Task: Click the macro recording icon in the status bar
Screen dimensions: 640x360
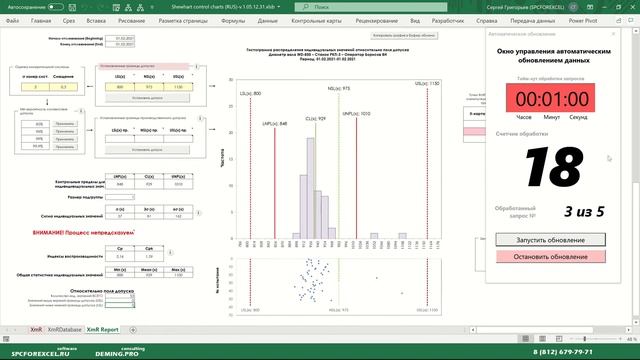Action: (x=6, y=339)
